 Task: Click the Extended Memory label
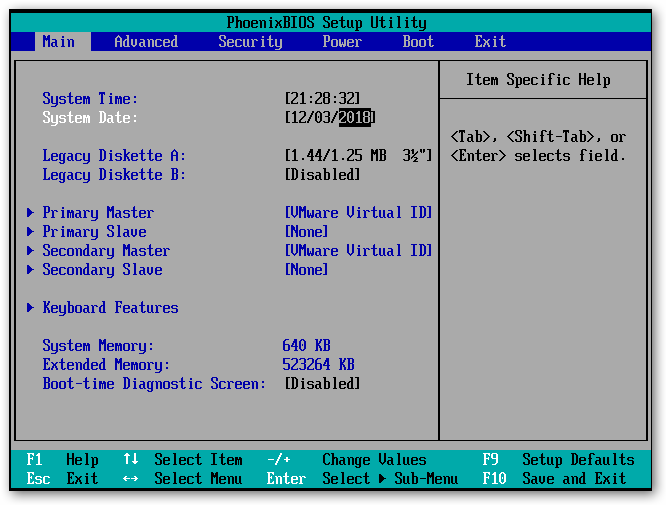[106, 364]
